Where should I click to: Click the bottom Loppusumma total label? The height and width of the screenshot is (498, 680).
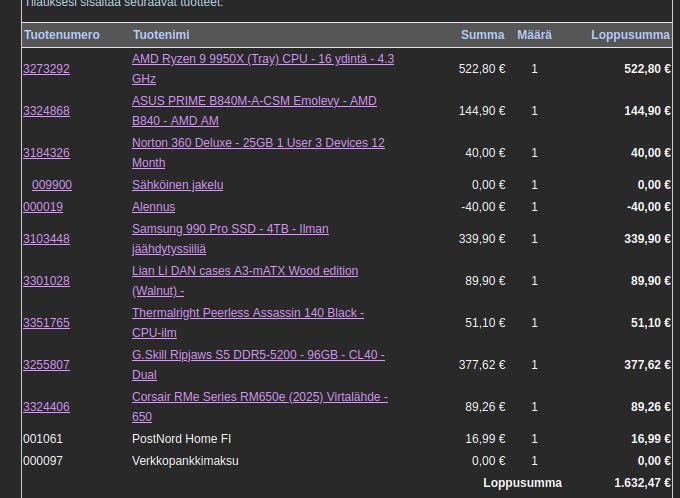[x=522, y=483]
